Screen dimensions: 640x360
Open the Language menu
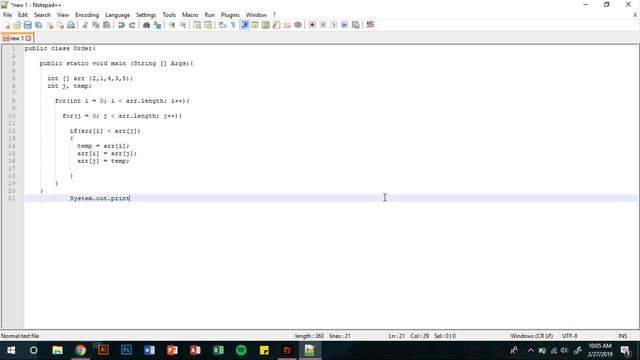(x=117, y=15)
